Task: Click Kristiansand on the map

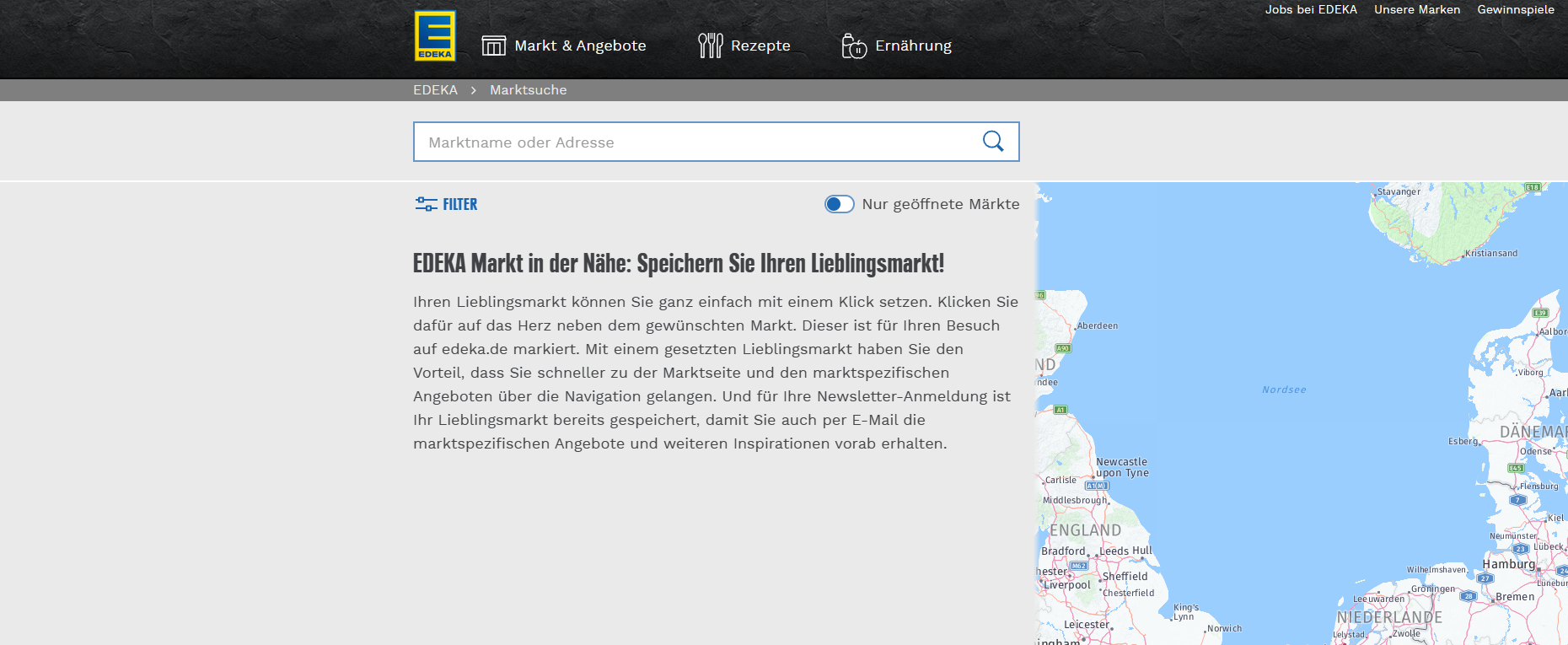Action: (x=1491, y=253)
